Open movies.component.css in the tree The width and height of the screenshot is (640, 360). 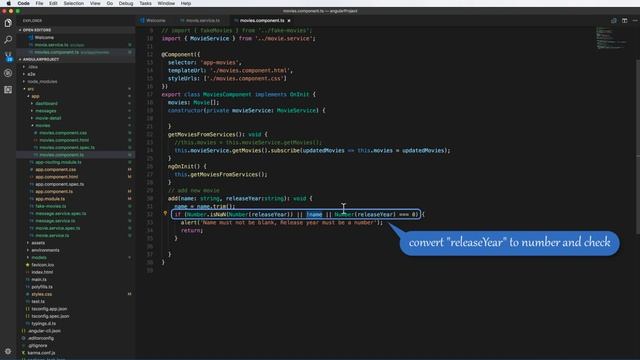[x=63, y=133]
